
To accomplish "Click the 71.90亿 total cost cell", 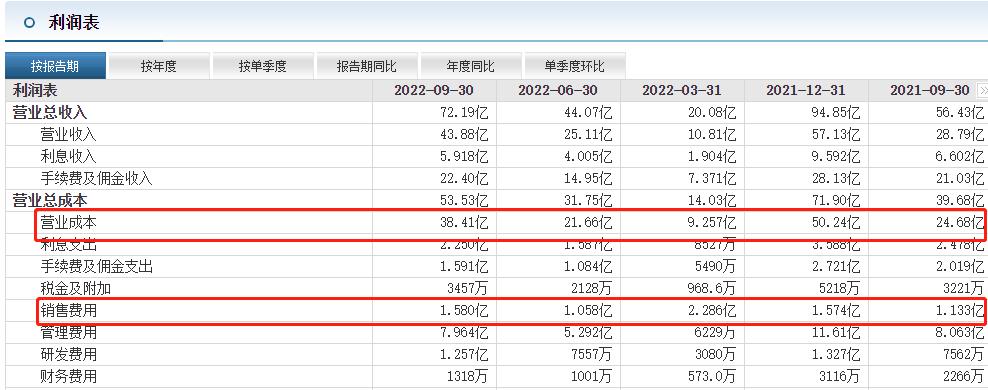I will (836, 201).
